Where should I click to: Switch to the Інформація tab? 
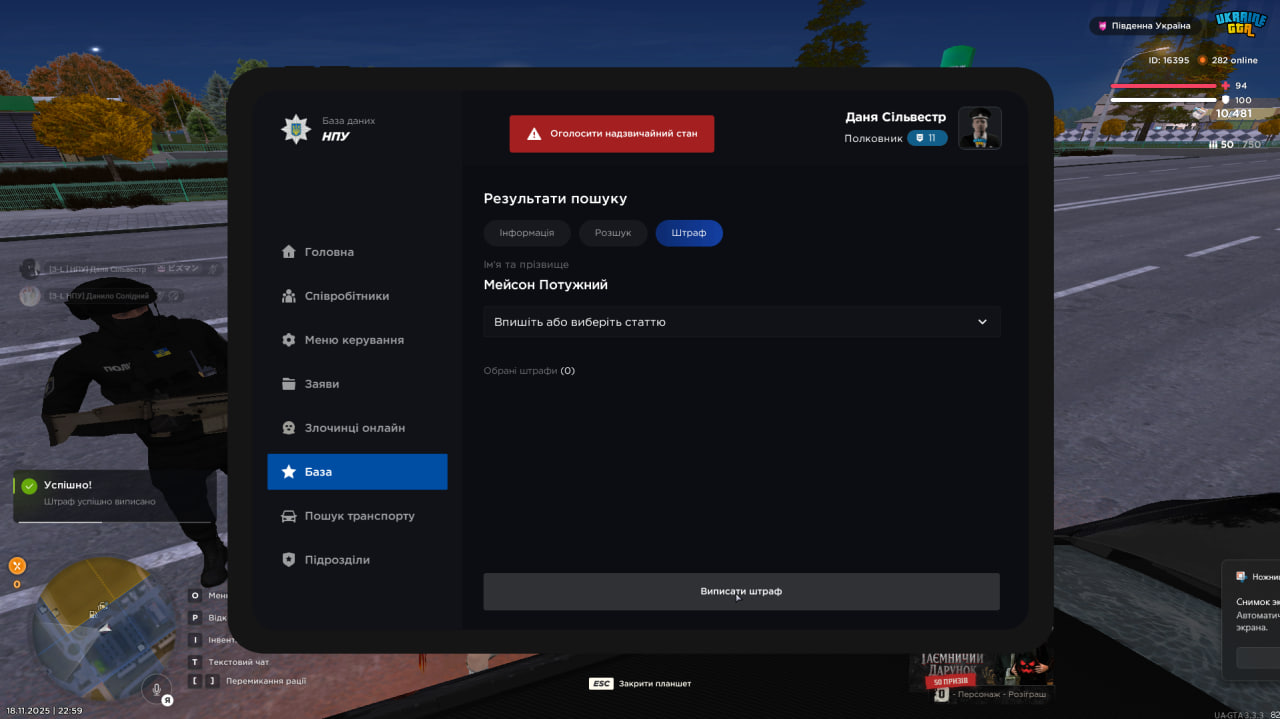(x=527, y=233)
